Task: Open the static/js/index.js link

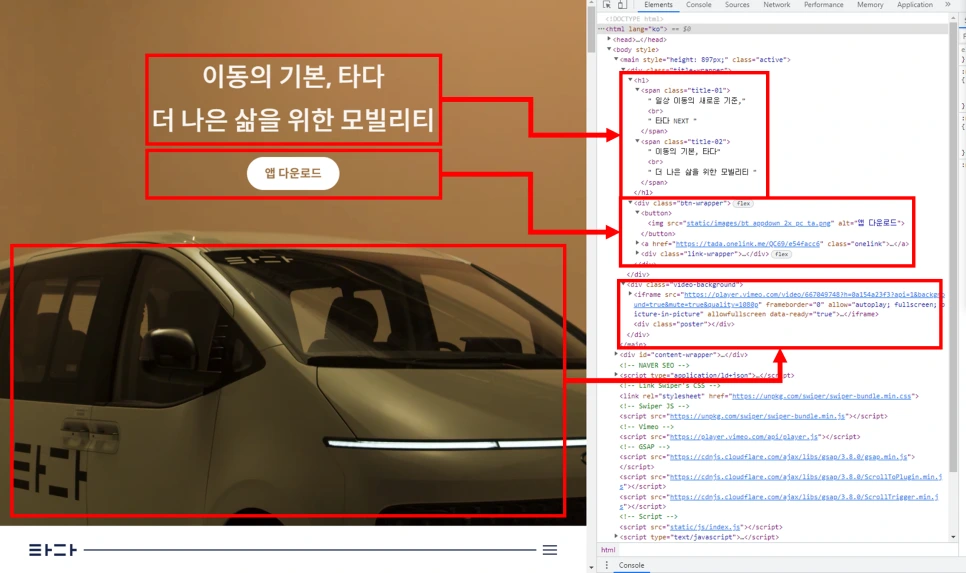Action: coord(705,527)
